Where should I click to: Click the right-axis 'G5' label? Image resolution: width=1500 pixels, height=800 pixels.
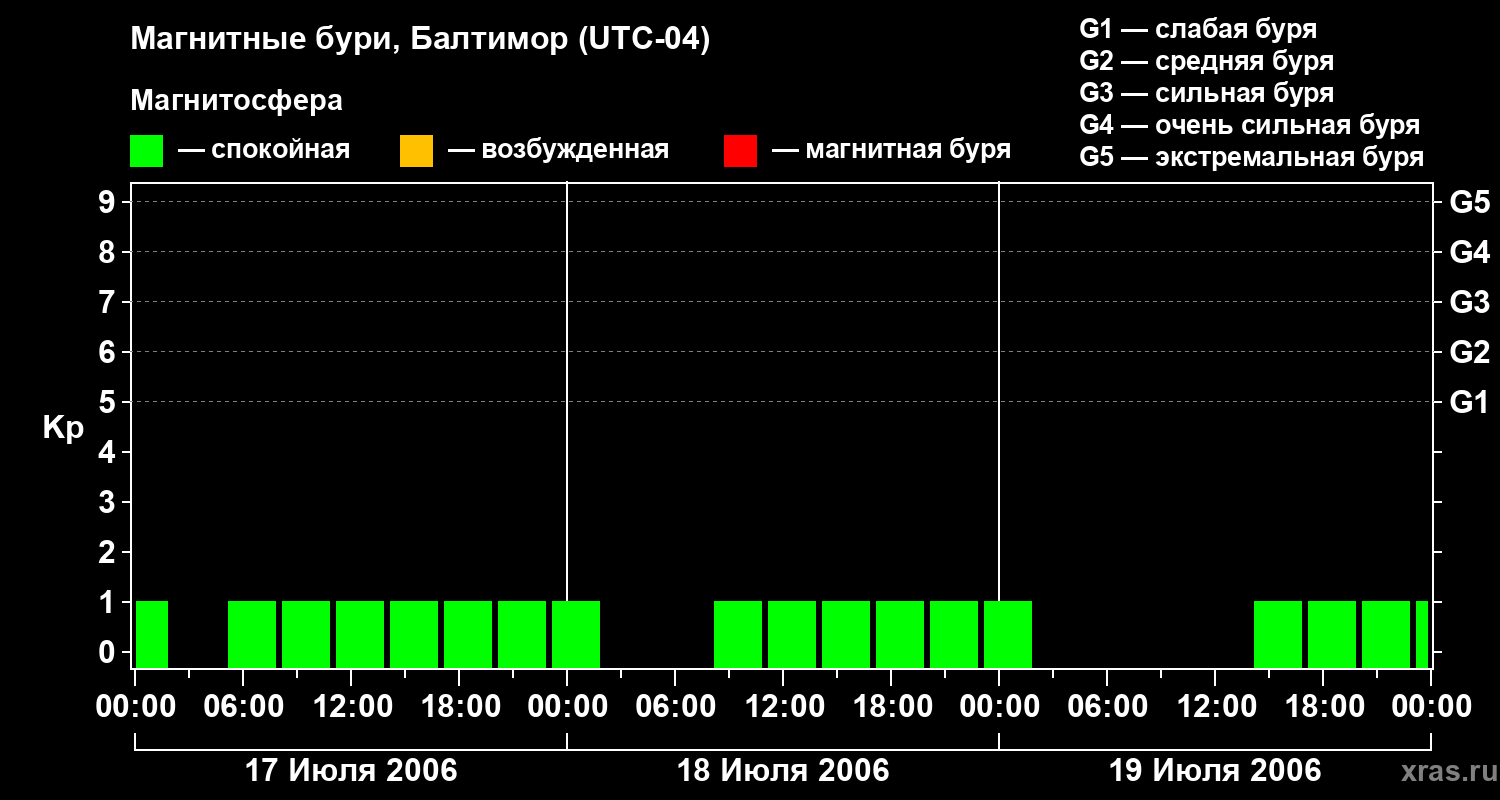click(x=1469, y=202)
